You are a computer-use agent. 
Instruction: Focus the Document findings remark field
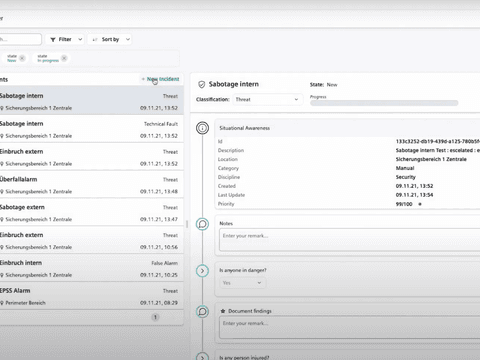click(x=349, y=327)
